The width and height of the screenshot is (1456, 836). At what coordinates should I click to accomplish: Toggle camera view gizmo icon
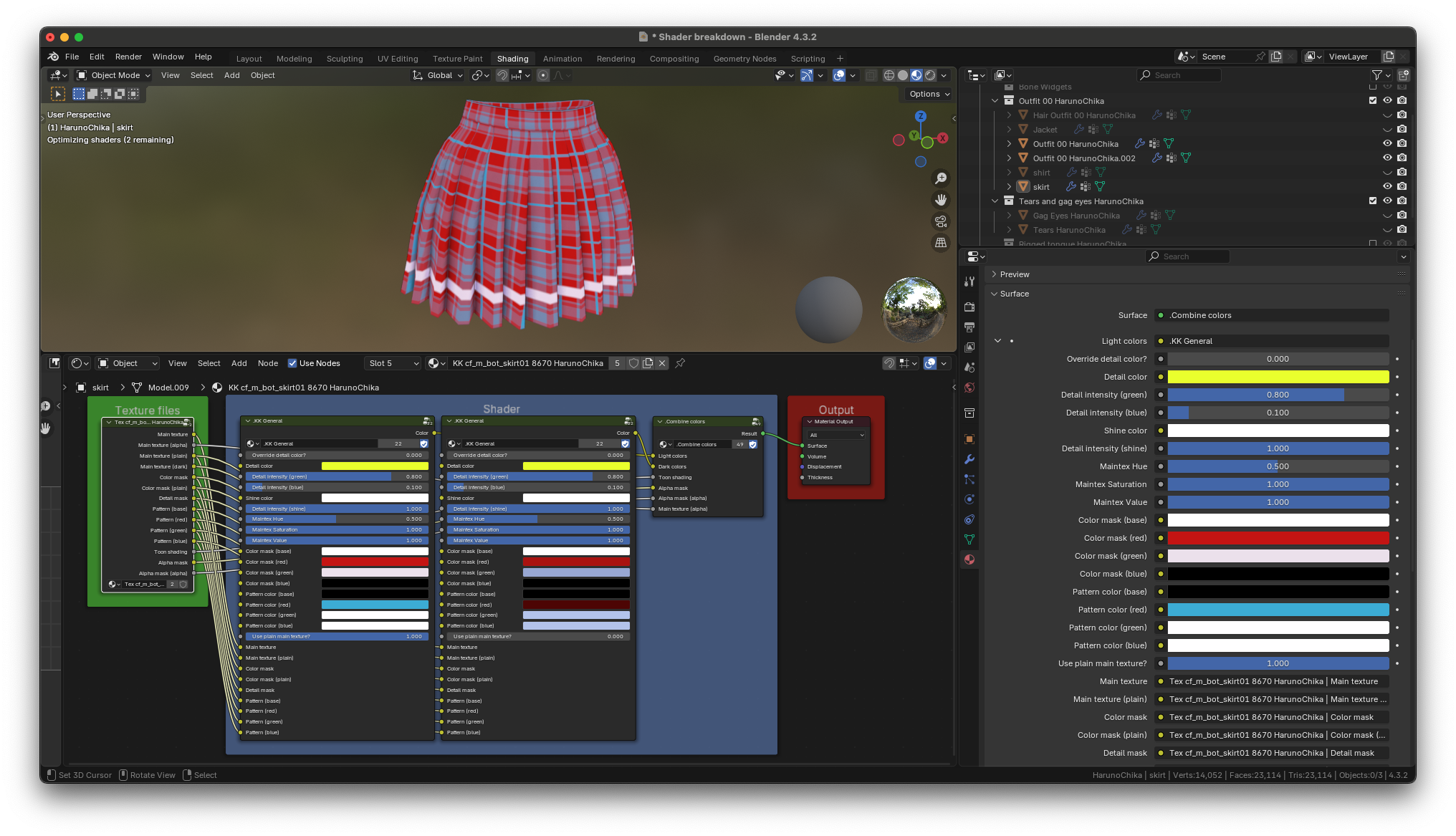coord(941,221)
